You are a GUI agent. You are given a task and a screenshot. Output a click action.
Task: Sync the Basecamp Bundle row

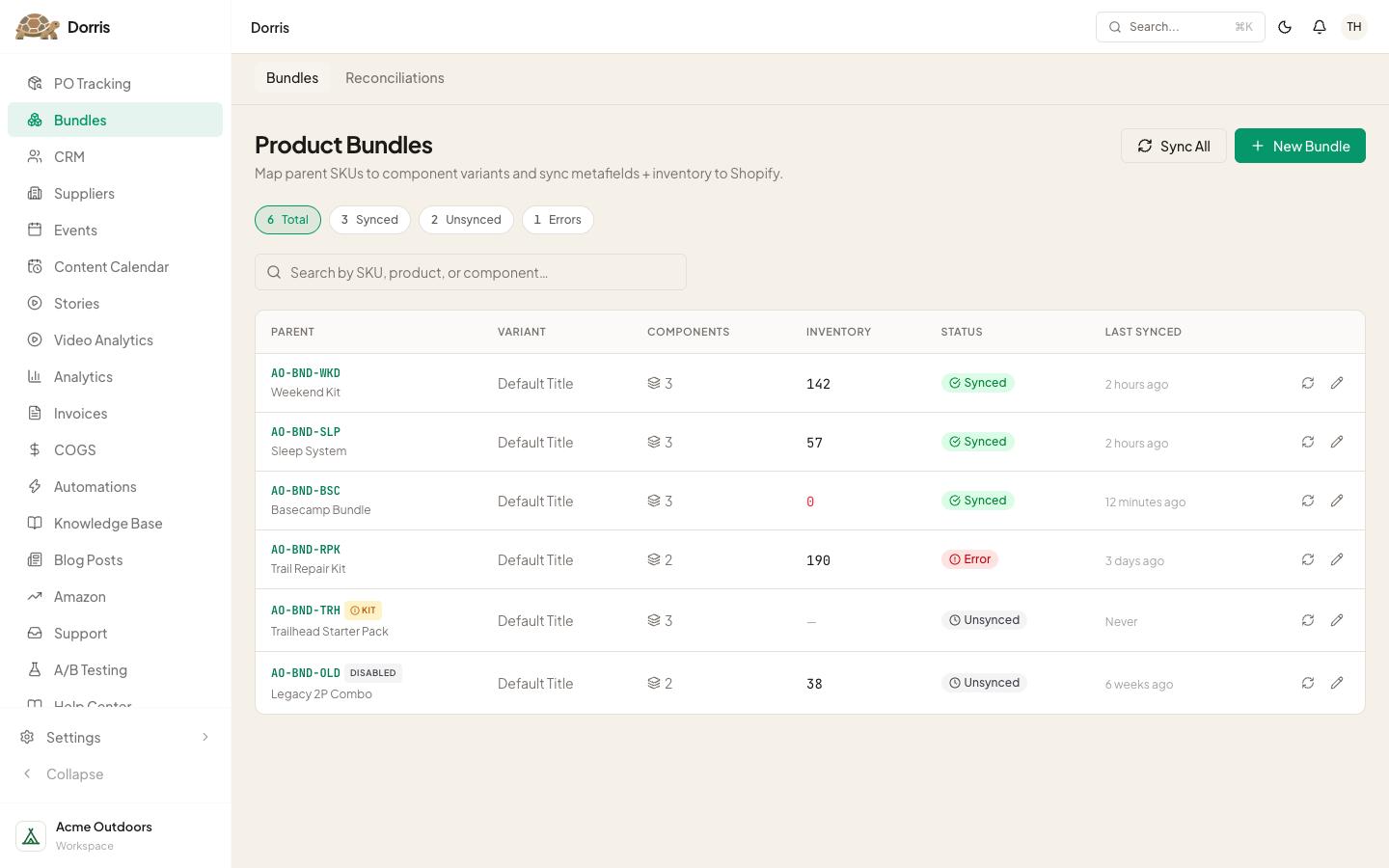(1308, 501)
